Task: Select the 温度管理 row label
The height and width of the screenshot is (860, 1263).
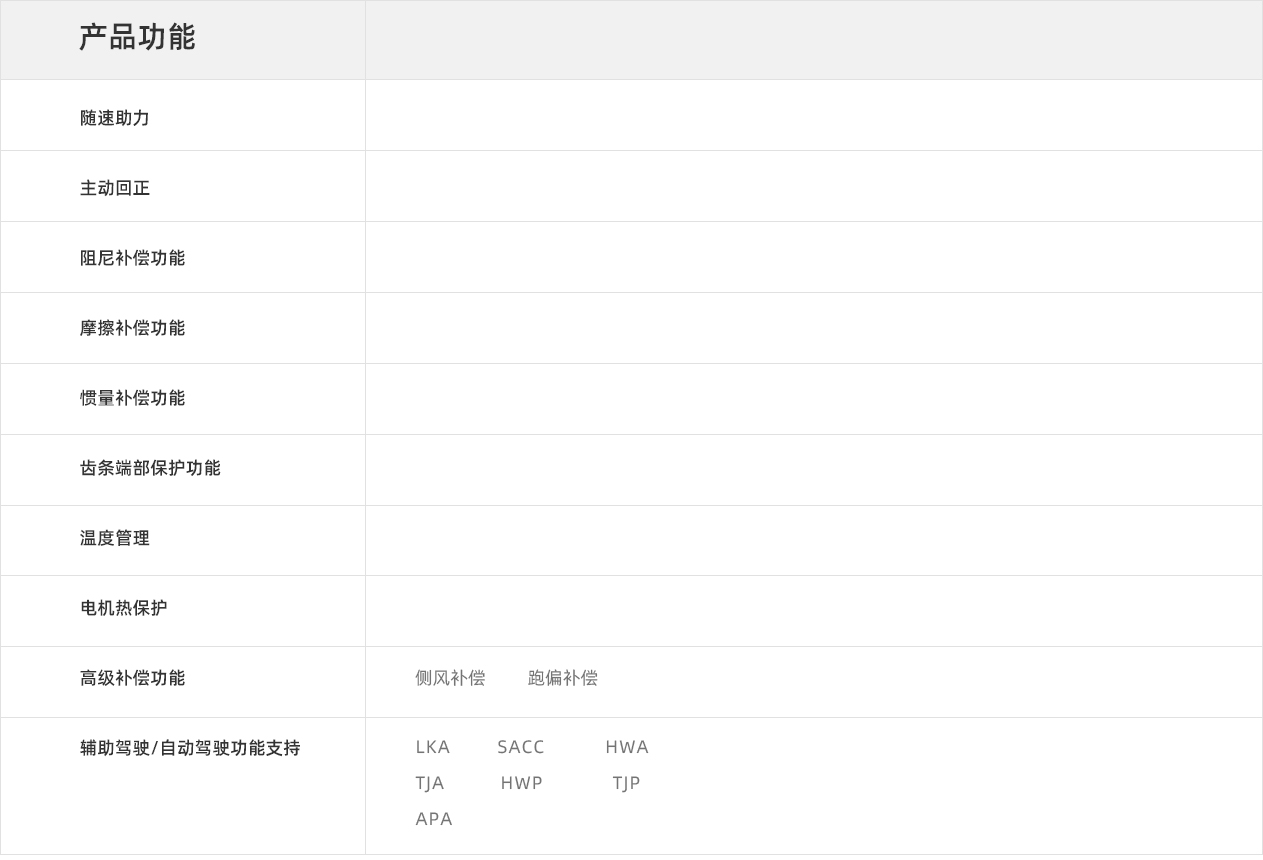Action: (115, 538)
